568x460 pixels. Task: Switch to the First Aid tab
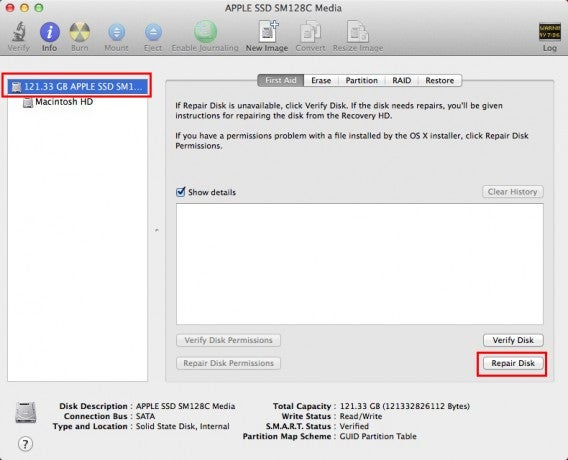click(281, 80)
